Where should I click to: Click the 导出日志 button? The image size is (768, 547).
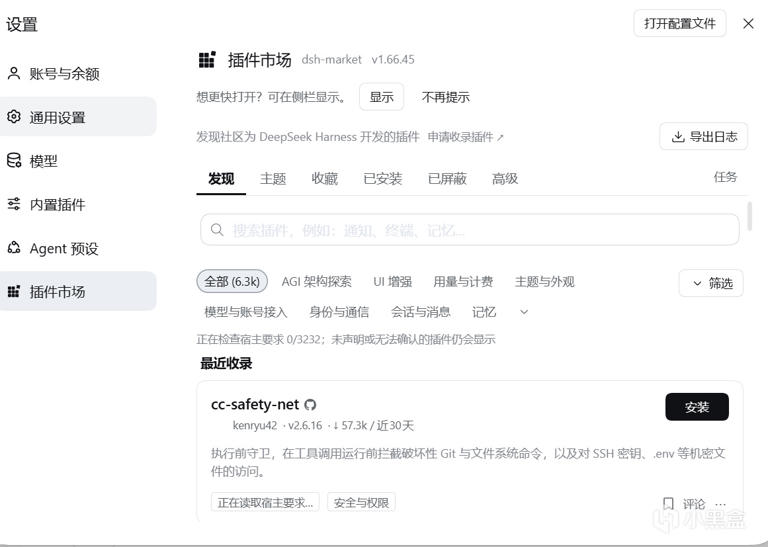(x=703, y=137)
